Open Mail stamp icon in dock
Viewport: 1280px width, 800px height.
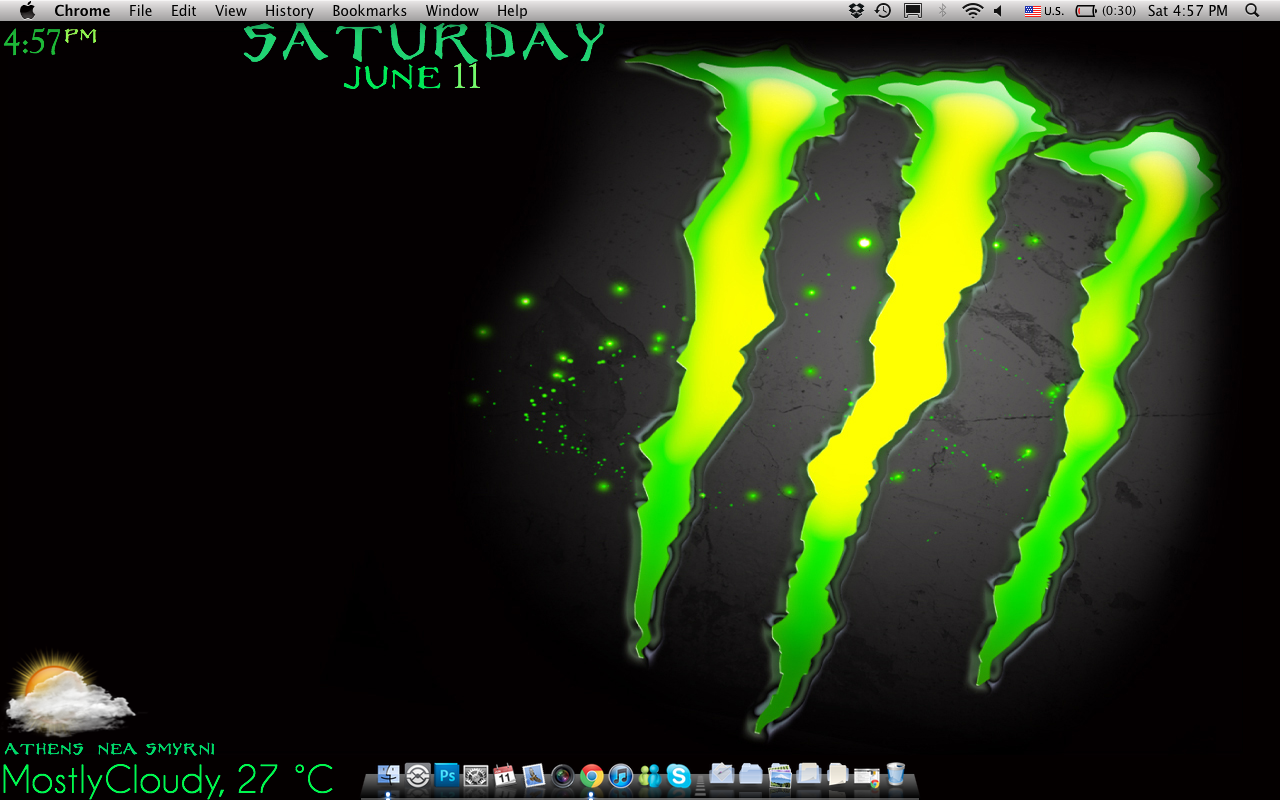534,775
